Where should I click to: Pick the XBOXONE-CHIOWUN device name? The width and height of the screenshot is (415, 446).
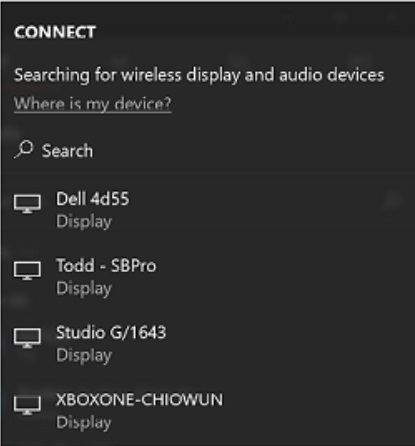coord(139,399)
